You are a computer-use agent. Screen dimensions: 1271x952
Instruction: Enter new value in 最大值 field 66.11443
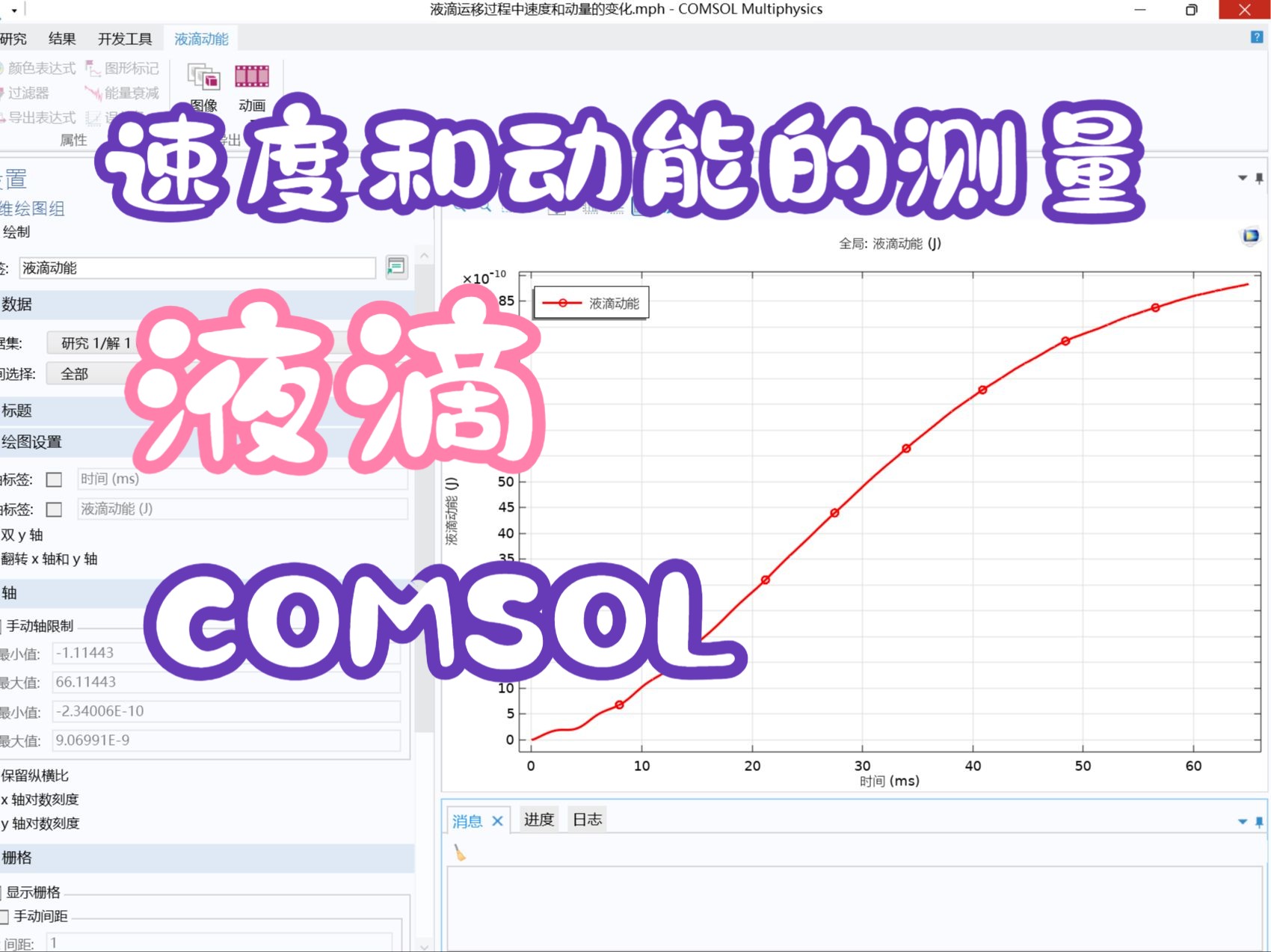point(224,681)
